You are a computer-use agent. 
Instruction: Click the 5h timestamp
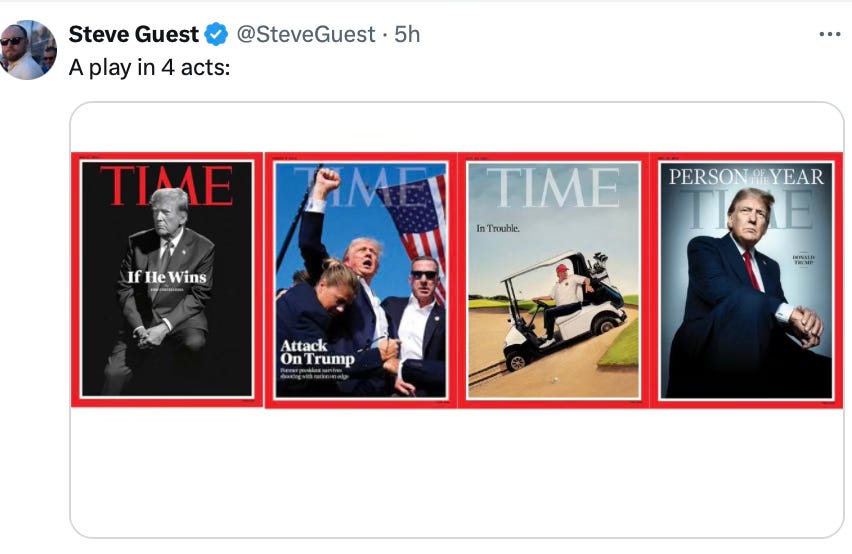(407, 35)
